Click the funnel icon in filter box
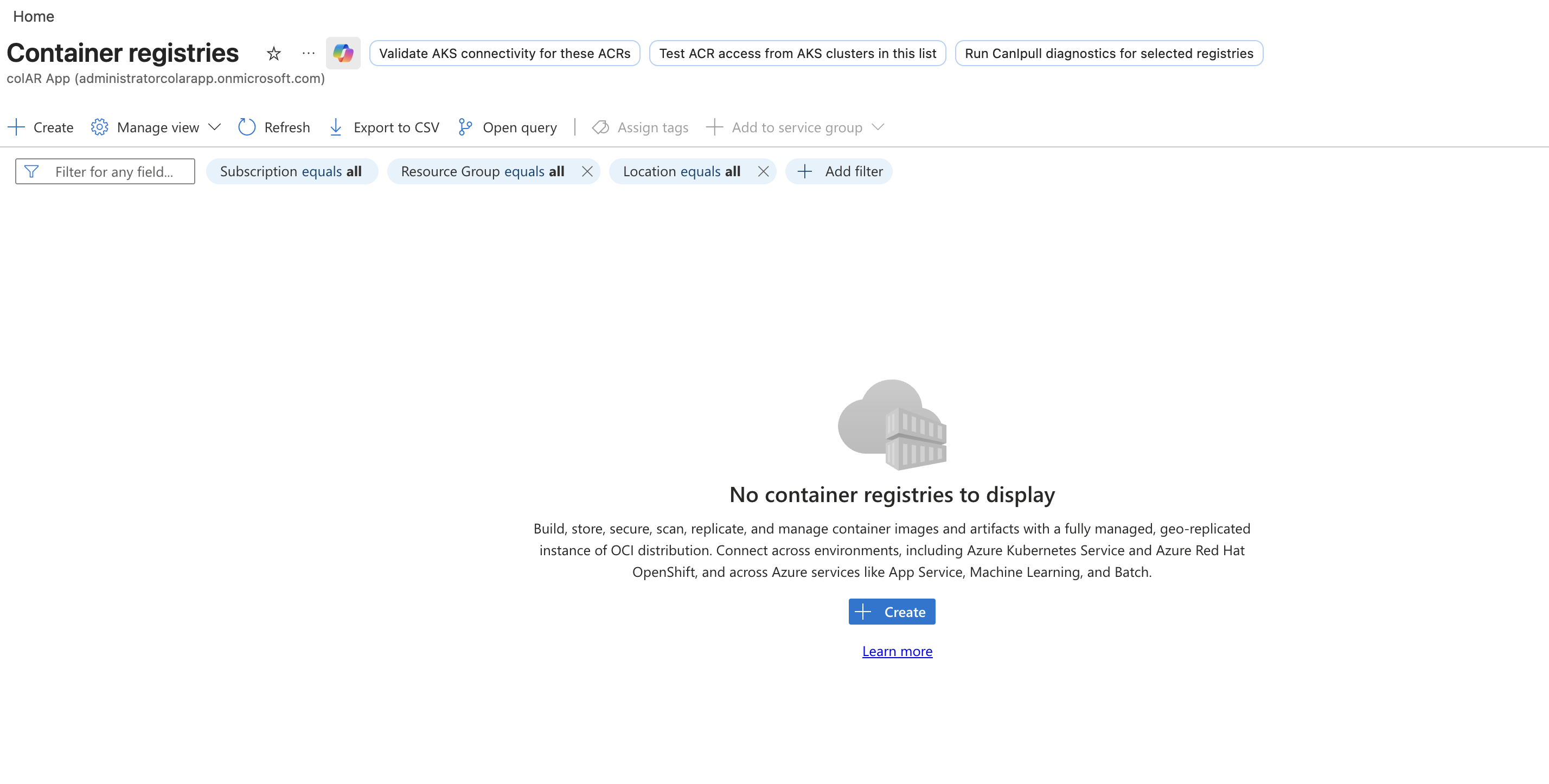This screenshot has width=1549, height=784. point(31,171)
